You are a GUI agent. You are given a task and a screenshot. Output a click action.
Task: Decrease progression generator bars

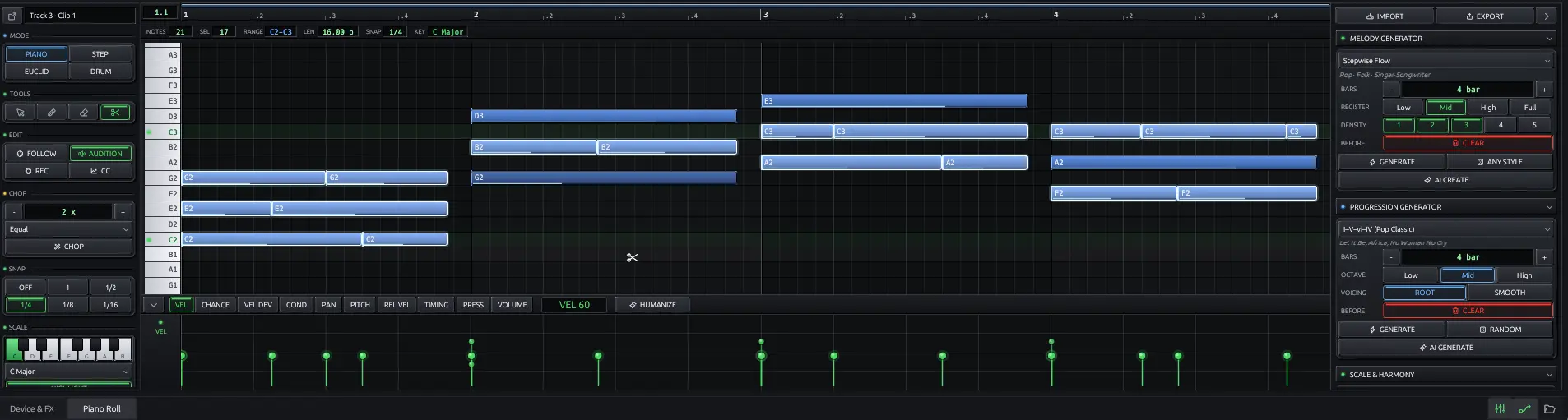(1391, 257)
